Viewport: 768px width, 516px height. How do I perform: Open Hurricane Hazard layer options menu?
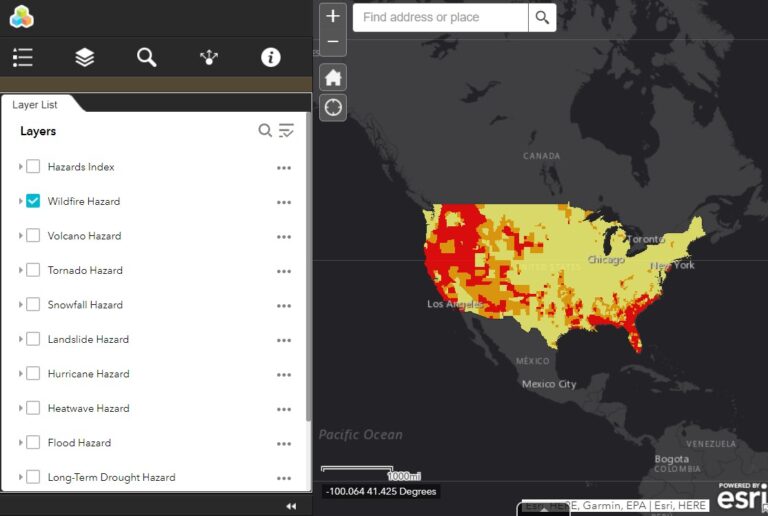point(284,374)
